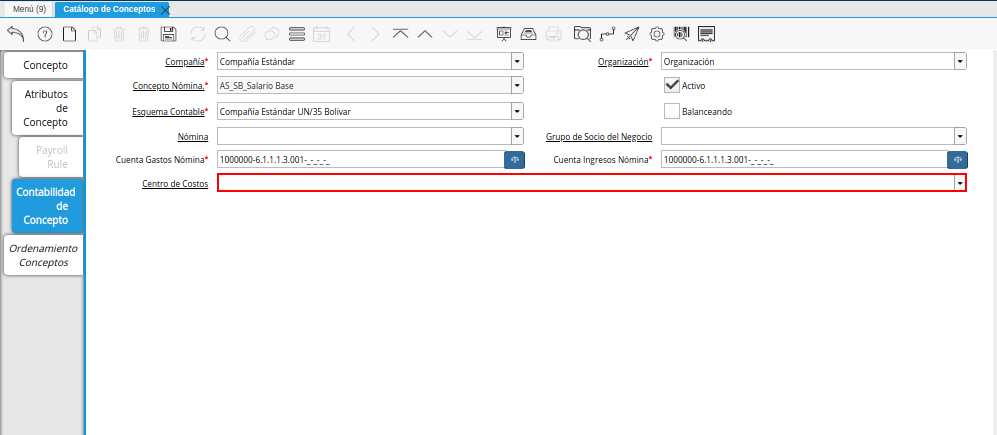Click the Centro de Costos label link
The height and width of the screenshot is (435, 997).
[175, 184]
